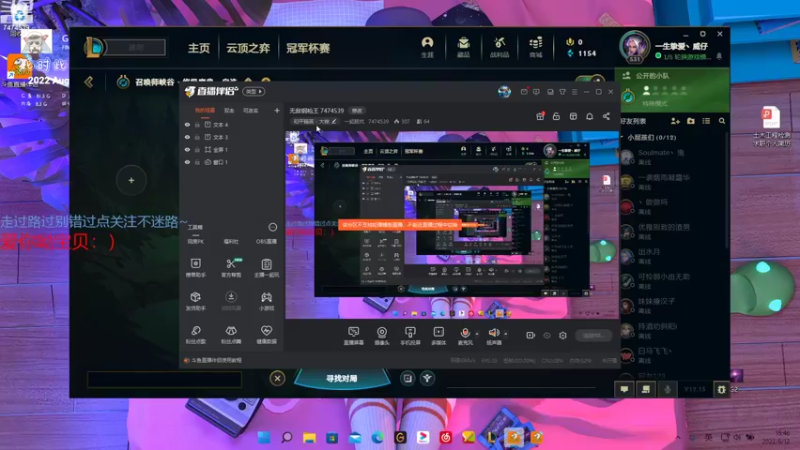Screen dimensions: 800x450
Task: Open 小游戏 gamepad tool
Action: pos(266,301)
